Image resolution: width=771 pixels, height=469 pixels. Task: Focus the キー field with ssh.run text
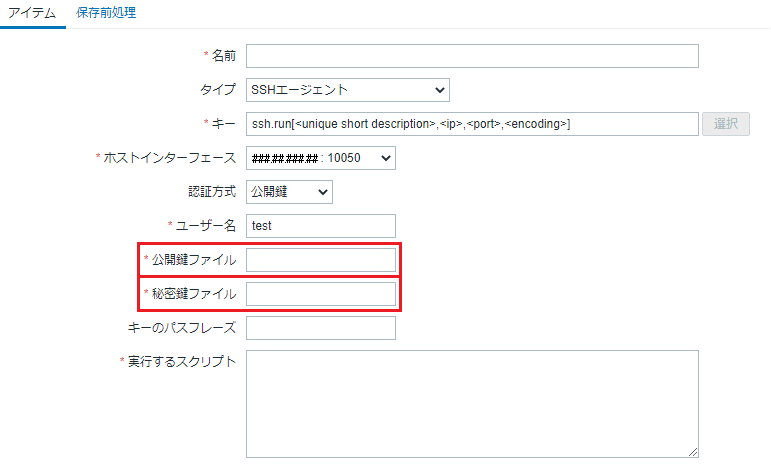click(x=472, y=124)
